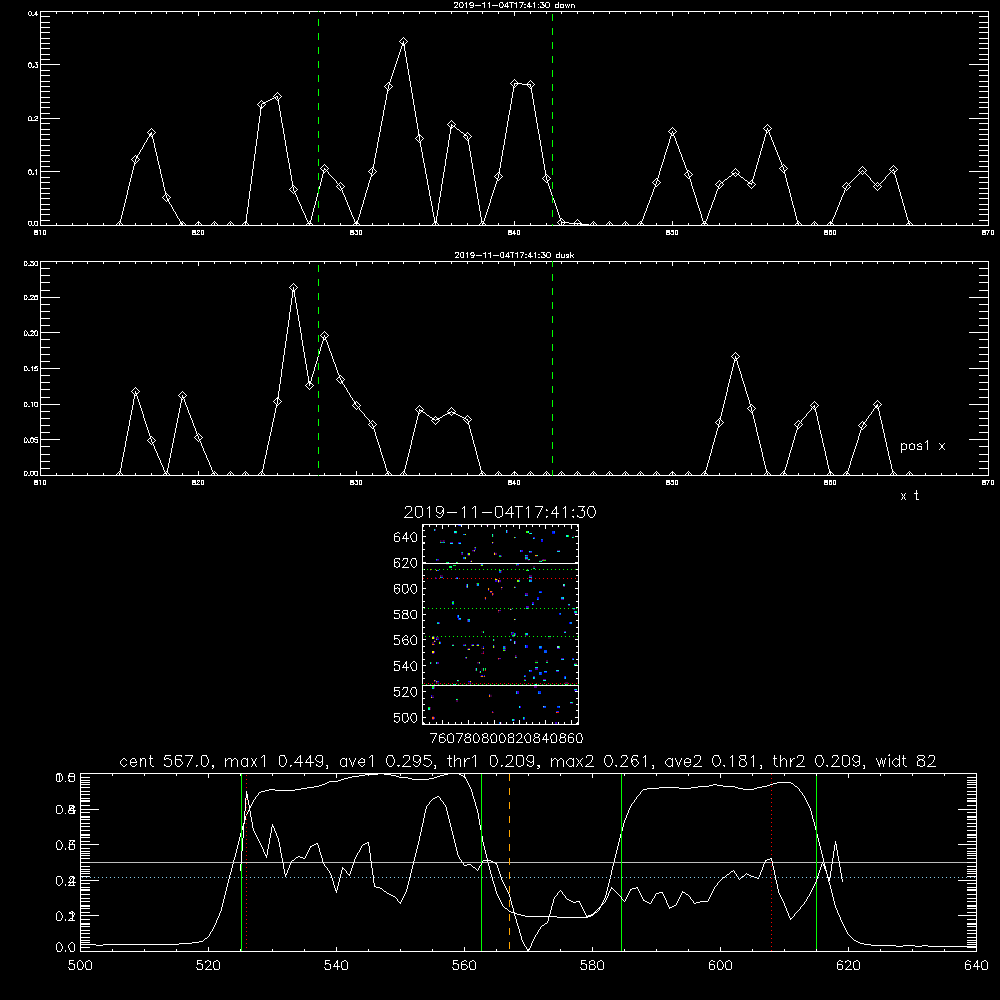
Task: Click the left green dashed line in dawn plot
Action: coord(318,118)
